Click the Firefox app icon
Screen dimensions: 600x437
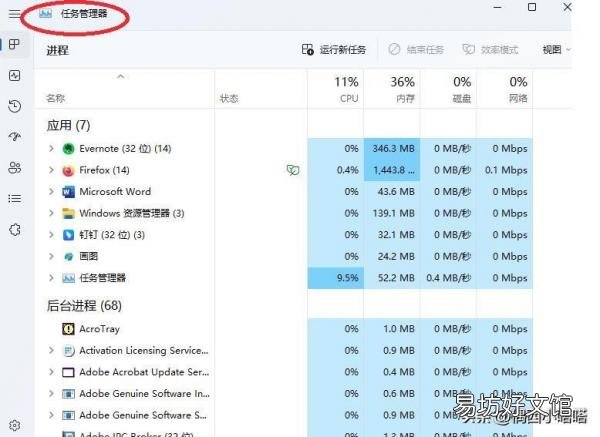click(68, 170)
